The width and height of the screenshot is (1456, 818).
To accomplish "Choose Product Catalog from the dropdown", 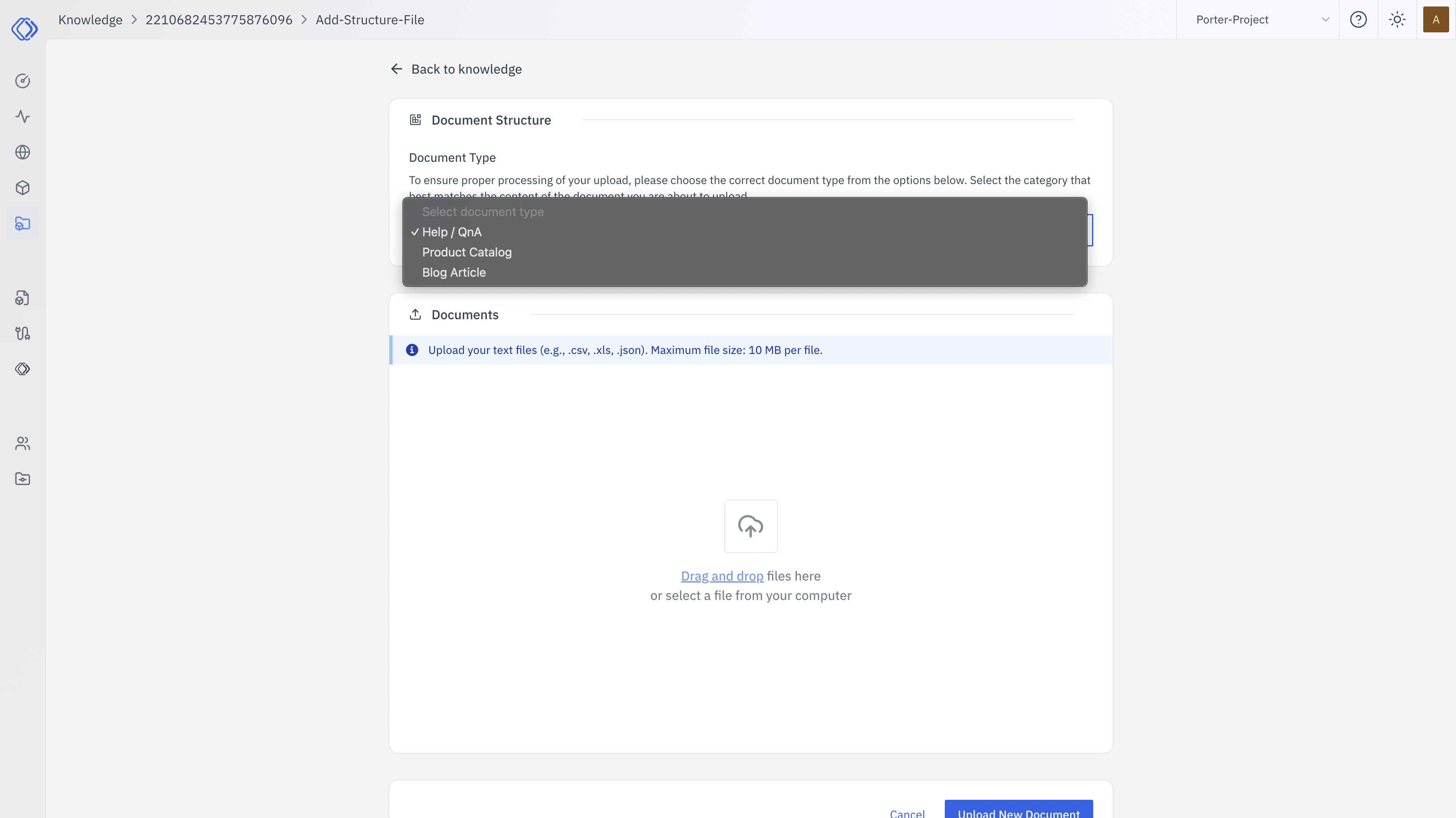I will (466, 252).
